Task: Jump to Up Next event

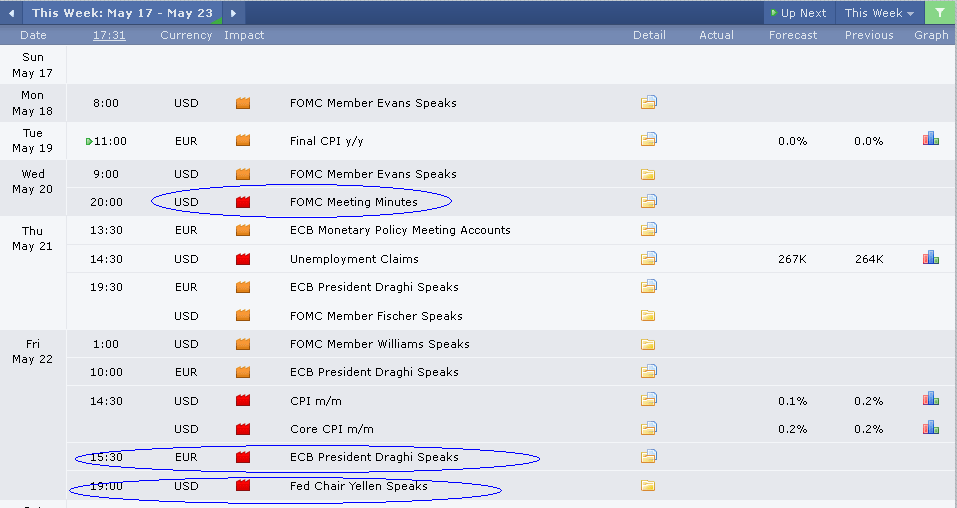Action: 797,13
